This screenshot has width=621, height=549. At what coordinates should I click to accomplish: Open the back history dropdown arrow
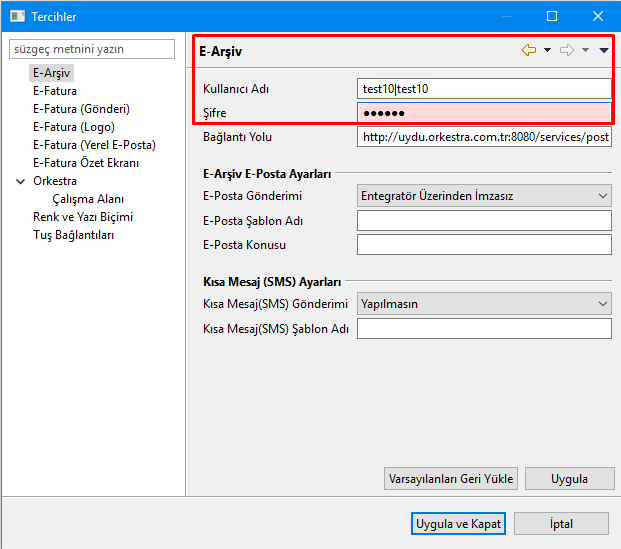(547, 50)
